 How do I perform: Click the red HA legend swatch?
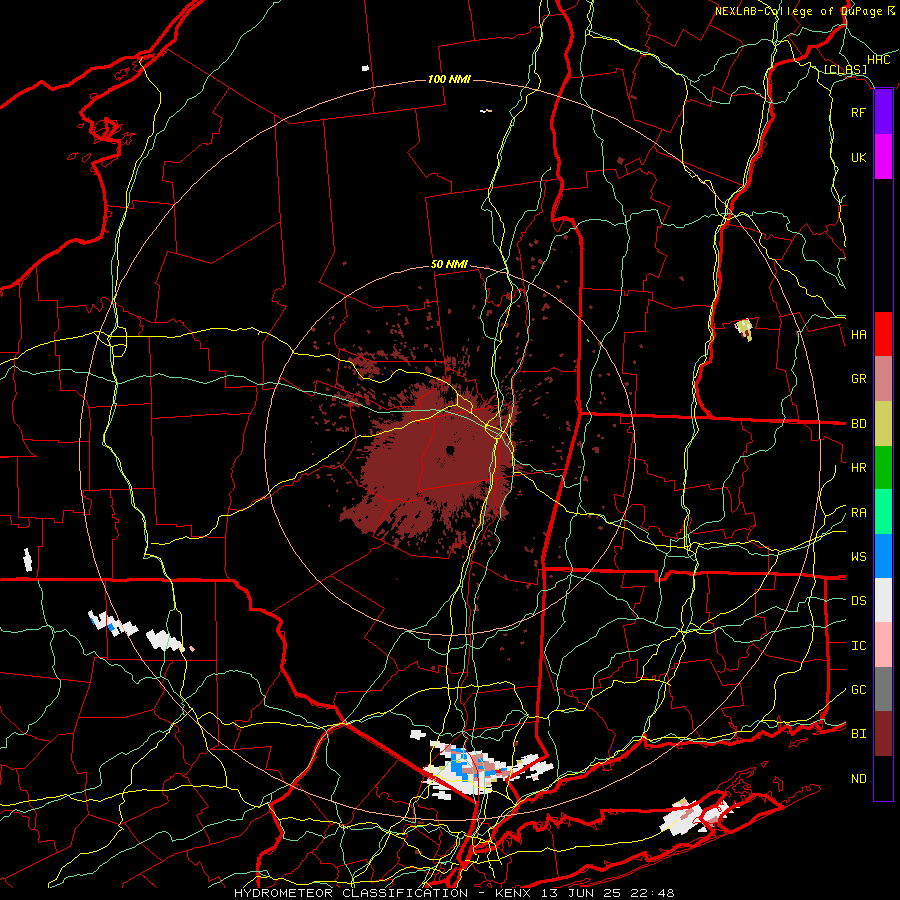(883, 334)
